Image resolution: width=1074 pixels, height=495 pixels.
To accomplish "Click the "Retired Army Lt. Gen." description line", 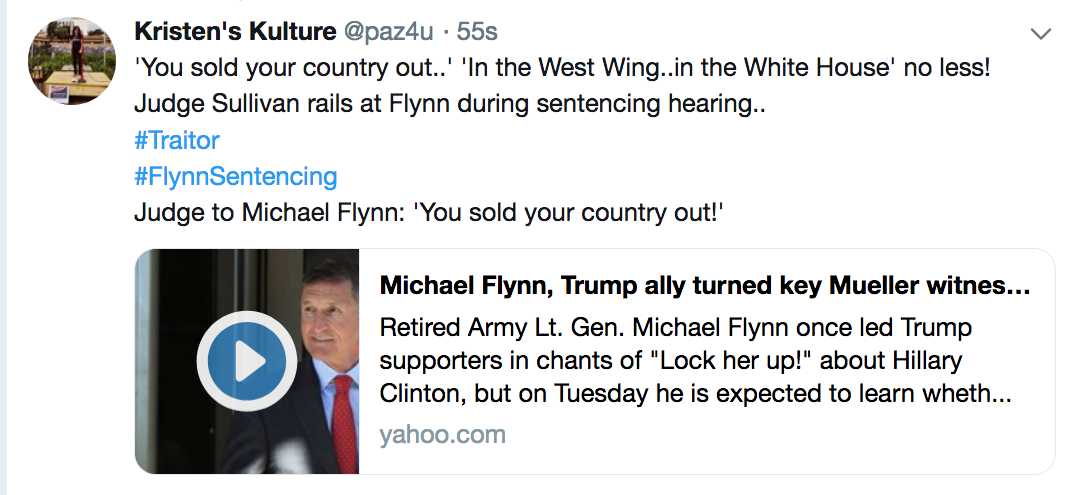I will [676, 327].
